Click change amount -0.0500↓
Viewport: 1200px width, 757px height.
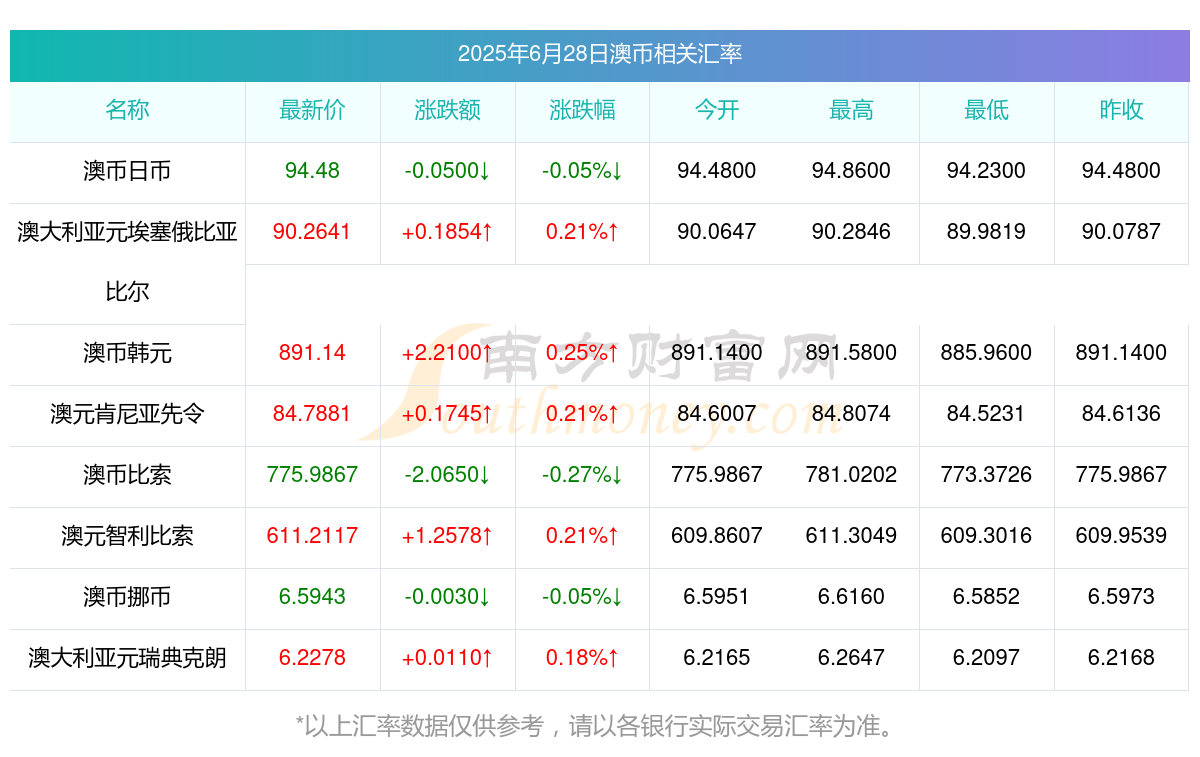click(x=447, y=171)
